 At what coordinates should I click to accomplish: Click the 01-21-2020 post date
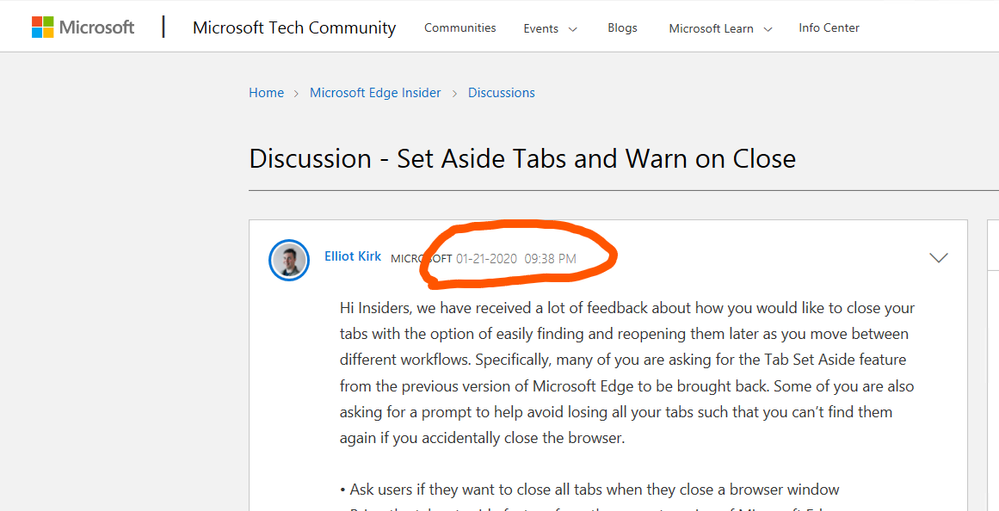click(487, 259)
